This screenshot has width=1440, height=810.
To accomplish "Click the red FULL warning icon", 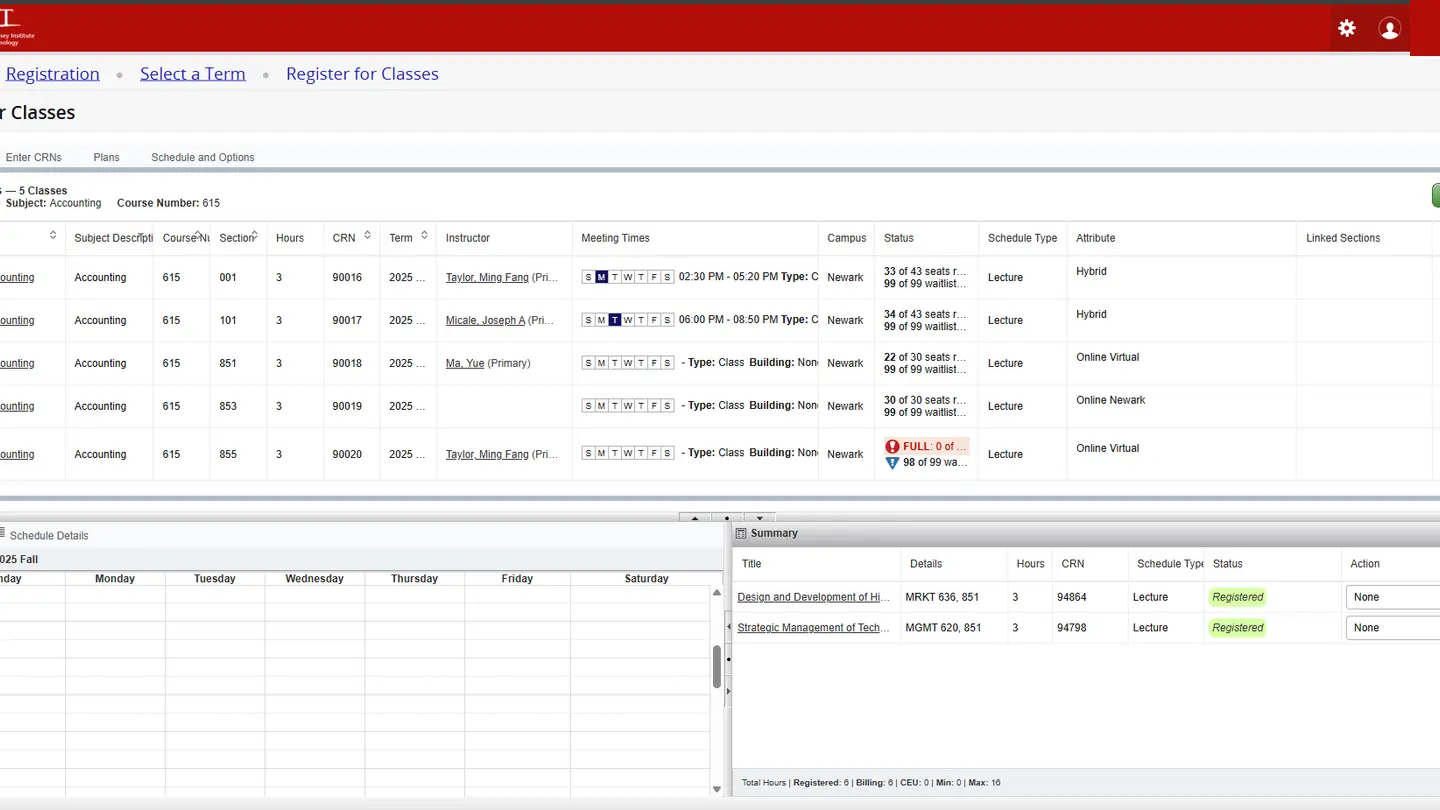I will [x=892, y=447].
